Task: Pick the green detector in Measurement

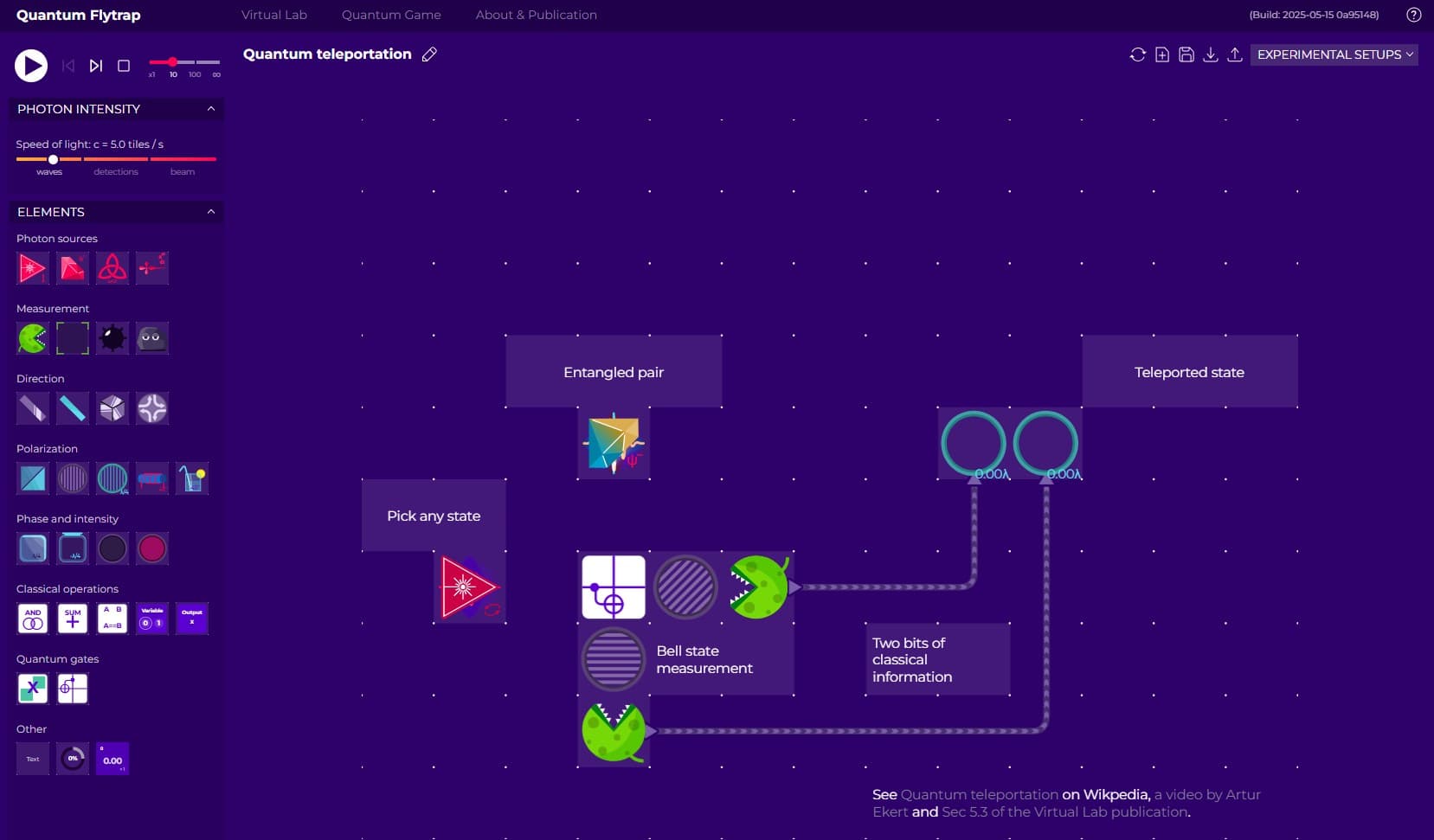Action: 33,338
